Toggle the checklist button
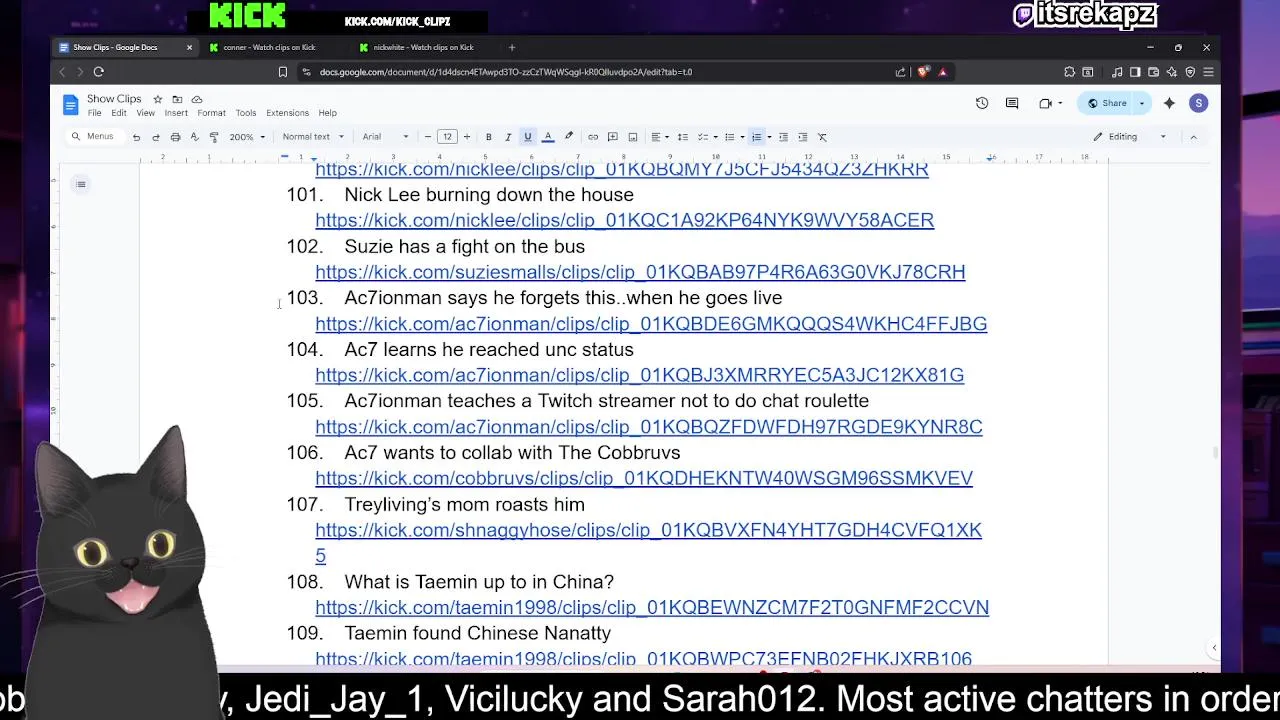The height and width of the screenshot is (720, 1280). coord(702,137)
